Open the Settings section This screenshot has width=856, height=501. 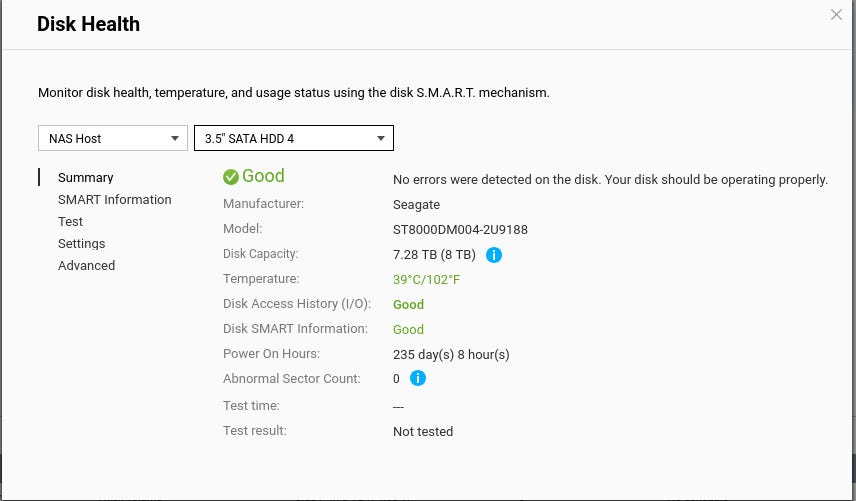81,243
